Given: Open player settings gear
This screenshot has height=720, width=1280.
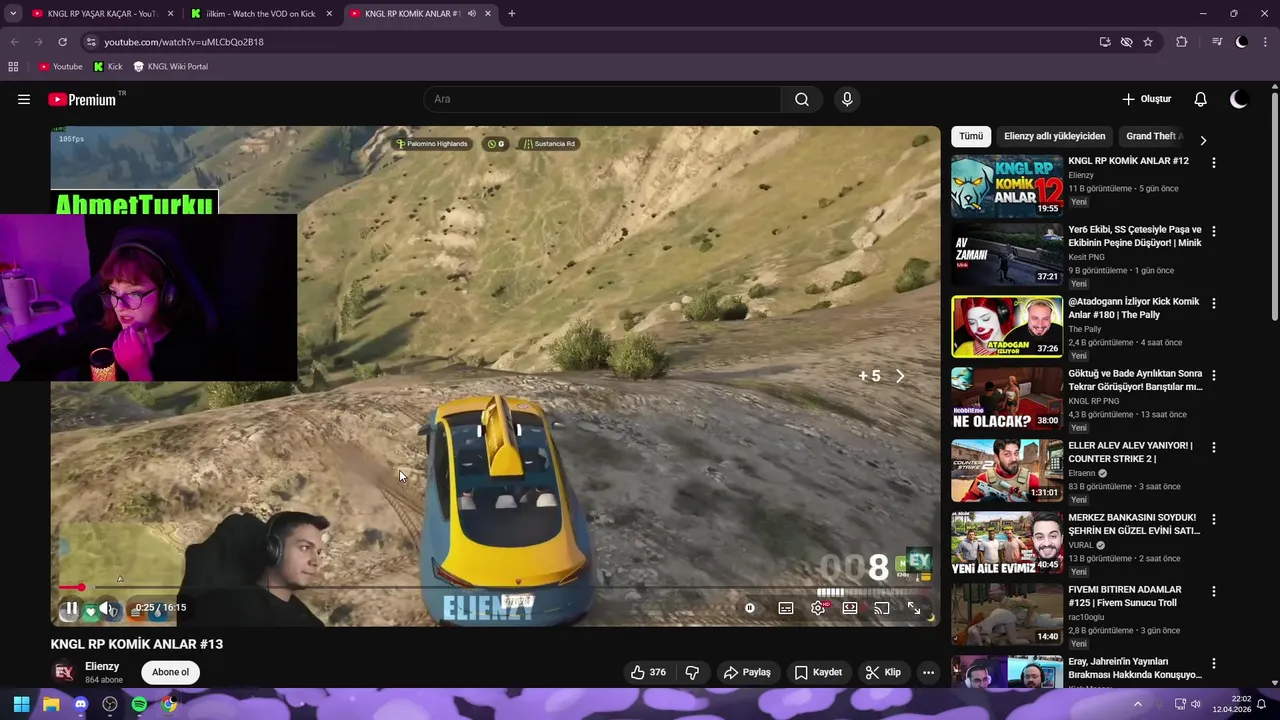Looking at the screenshot, I should [818, 608].
